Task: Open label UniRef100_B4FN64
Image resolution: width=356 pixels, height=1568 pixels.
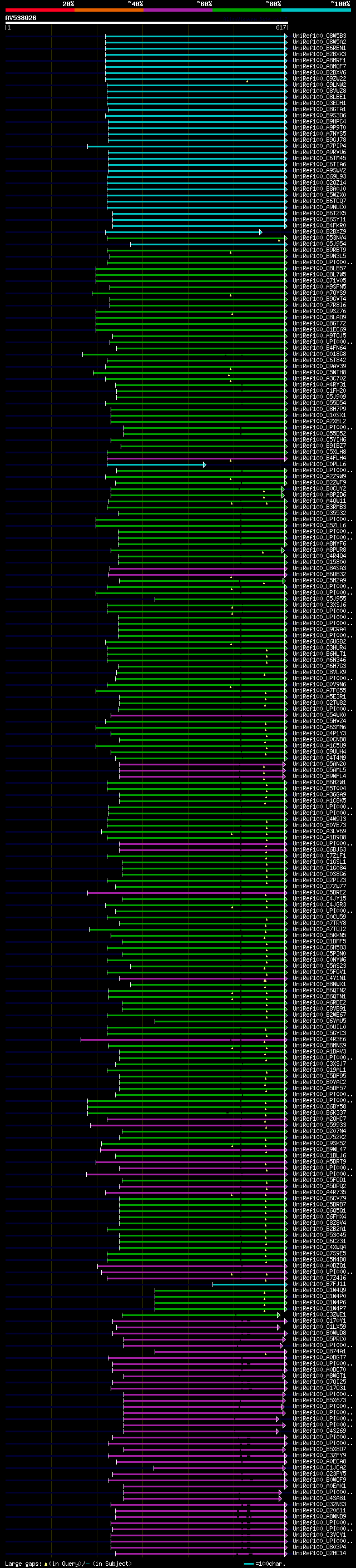Action: click(x=319, y=348)
